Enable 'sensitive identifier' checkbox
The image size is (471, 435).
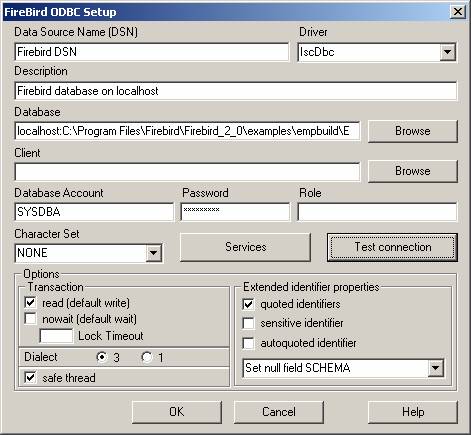249,323
